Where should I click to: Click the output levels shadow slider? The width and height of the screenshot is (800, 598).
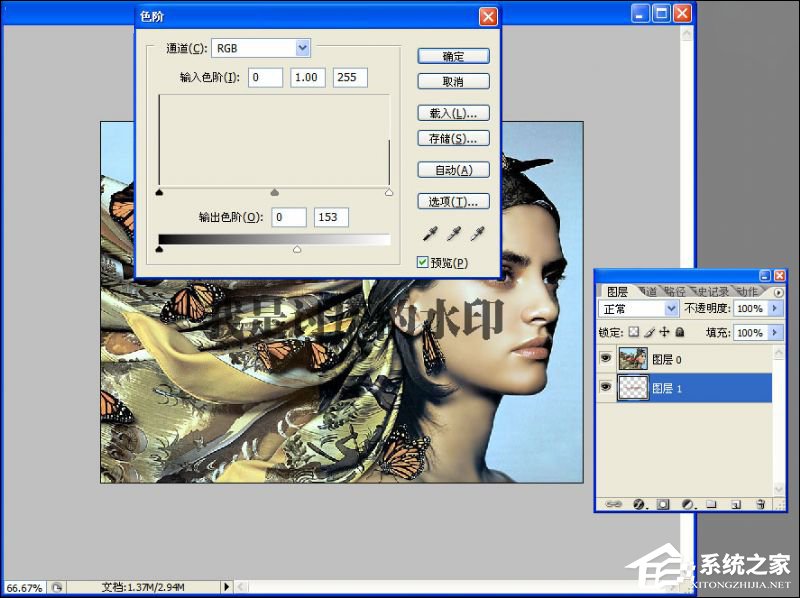click(x=159, y=249)
